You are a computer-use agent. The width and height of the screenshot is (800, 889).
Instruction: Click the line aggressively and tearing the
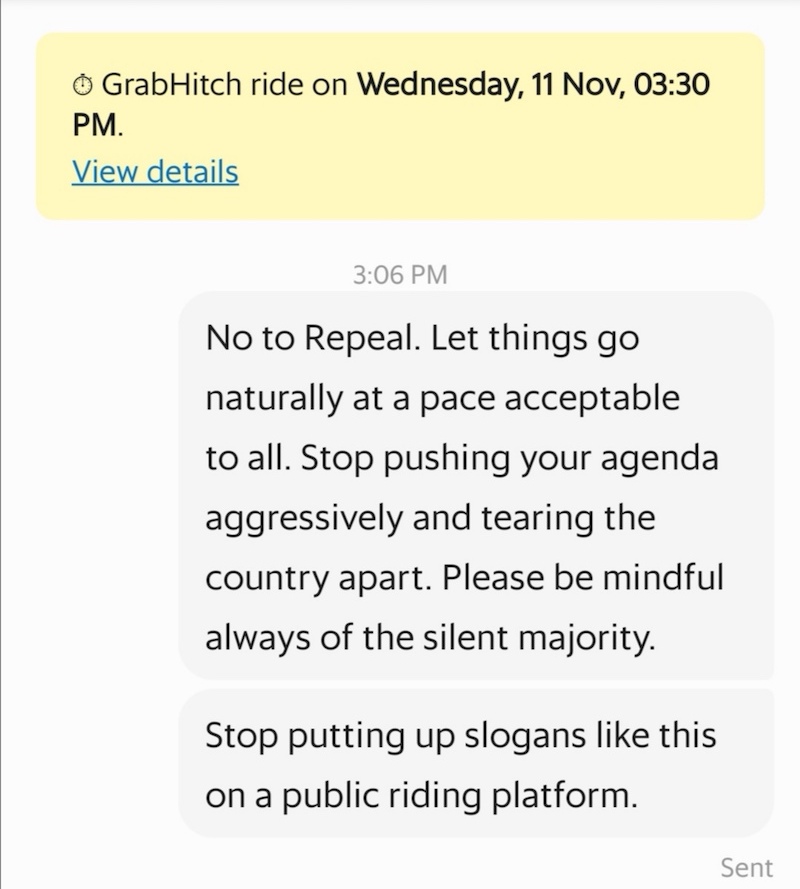[x=430, y=518]
